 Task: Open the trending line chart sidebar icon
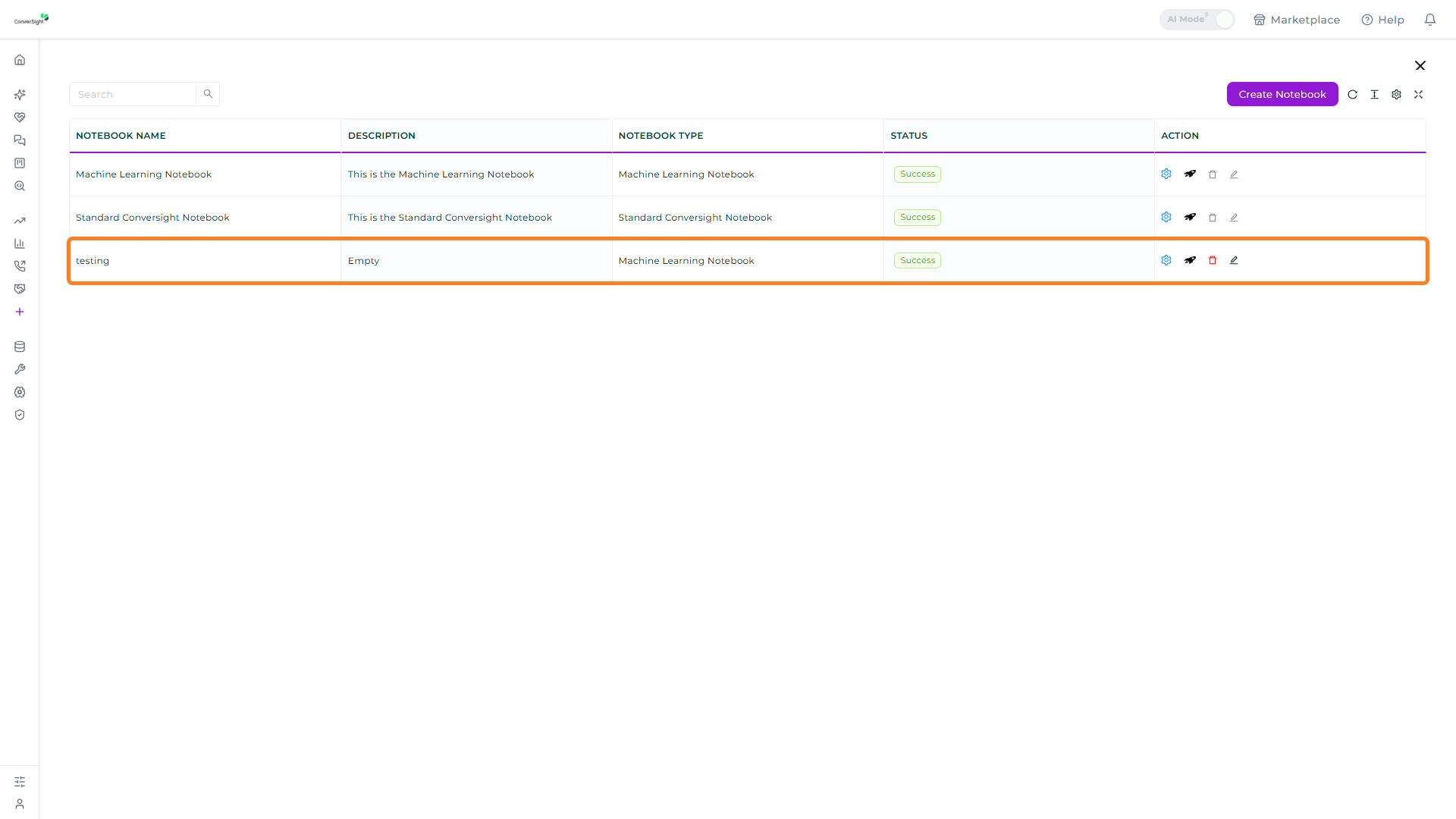coord(20,221)
